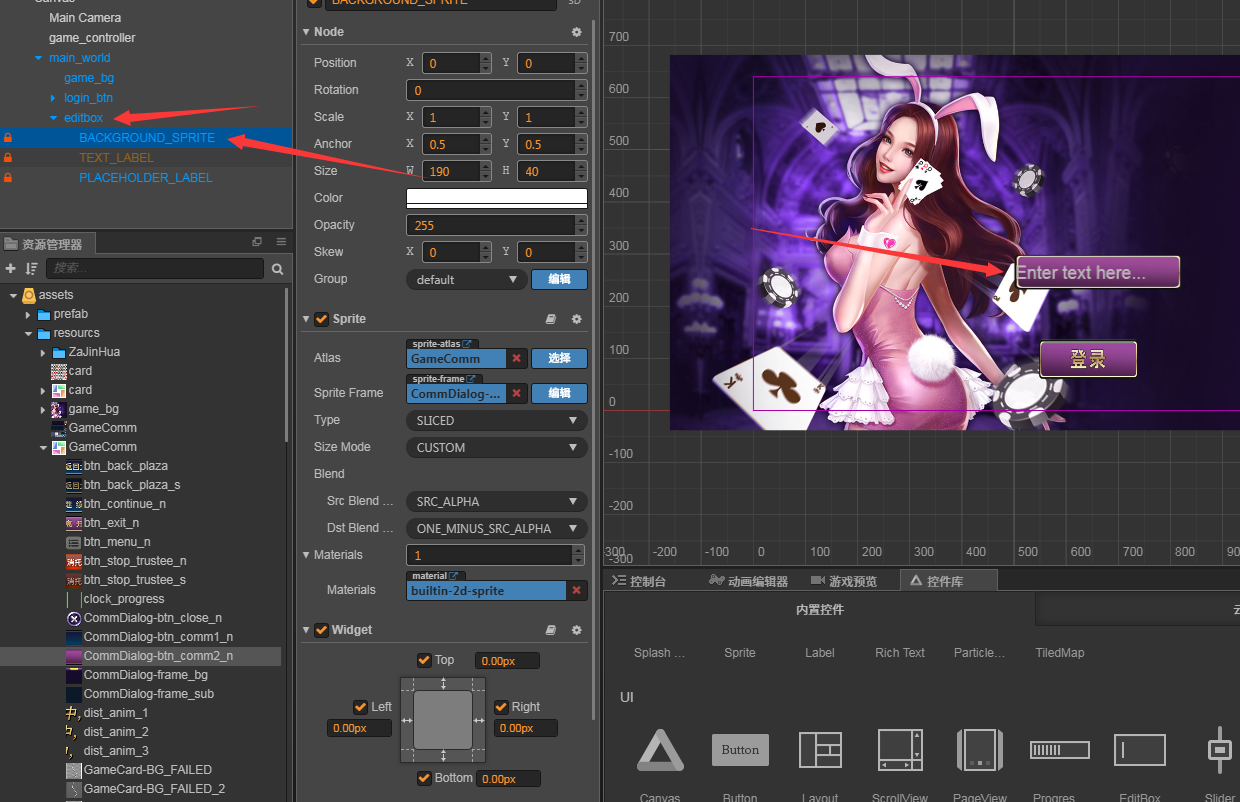Open the Sprite component gear menu
This screenshot has height=802, width=1240.
pyautogui.click(x=576, y=319)
